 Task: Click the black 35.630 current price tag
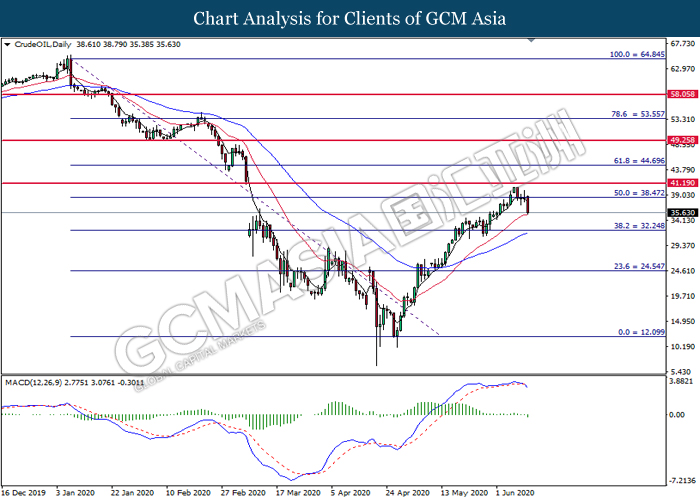(x=683, y=213)
